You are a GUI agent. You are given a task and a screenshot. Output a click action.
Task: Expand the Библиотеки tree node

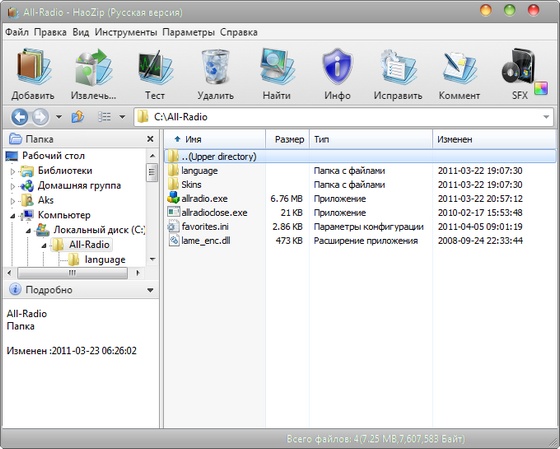click(x=12, y=171)
